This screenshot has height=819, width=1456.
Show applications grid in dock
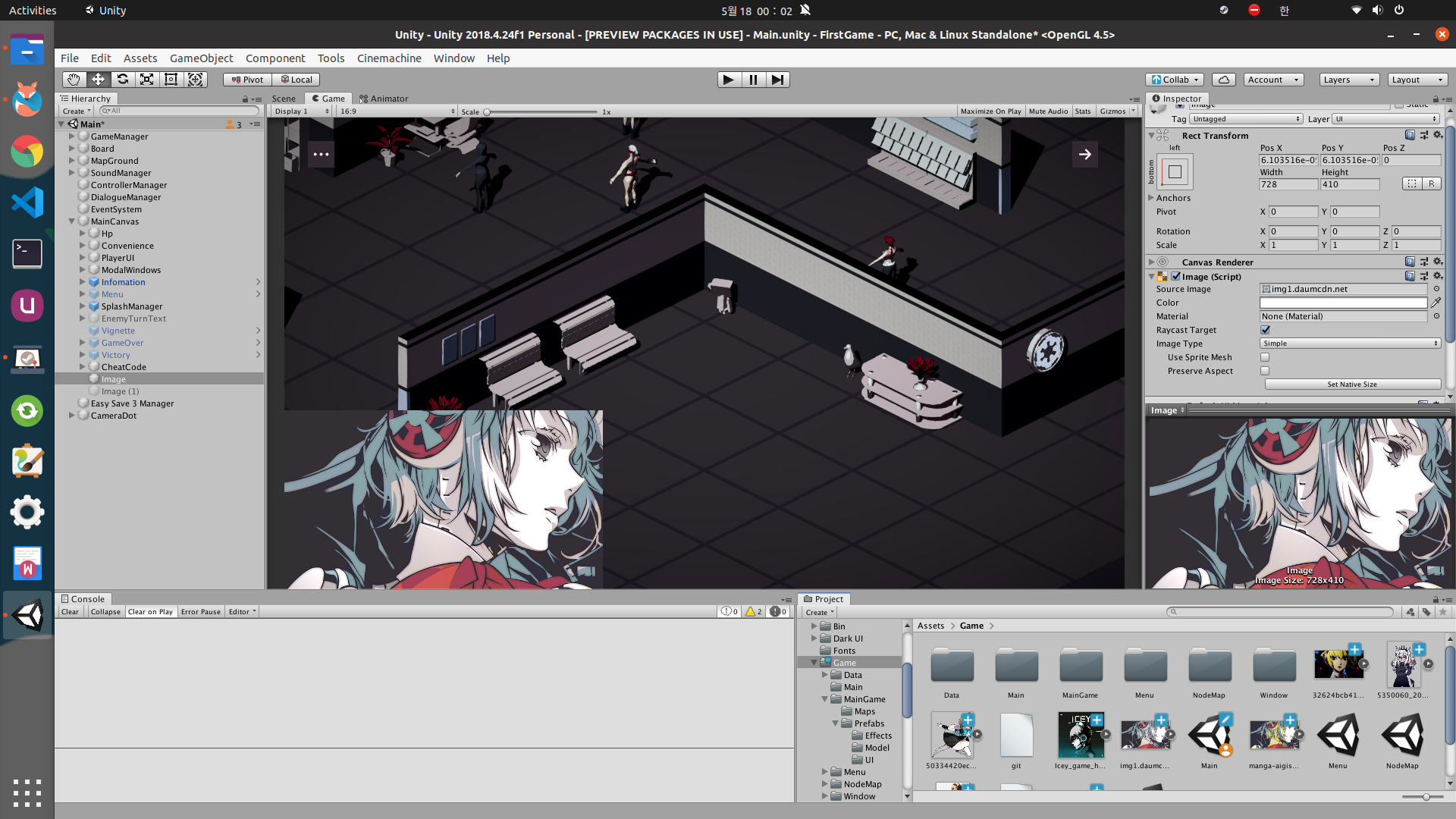[x=27, y=793]
